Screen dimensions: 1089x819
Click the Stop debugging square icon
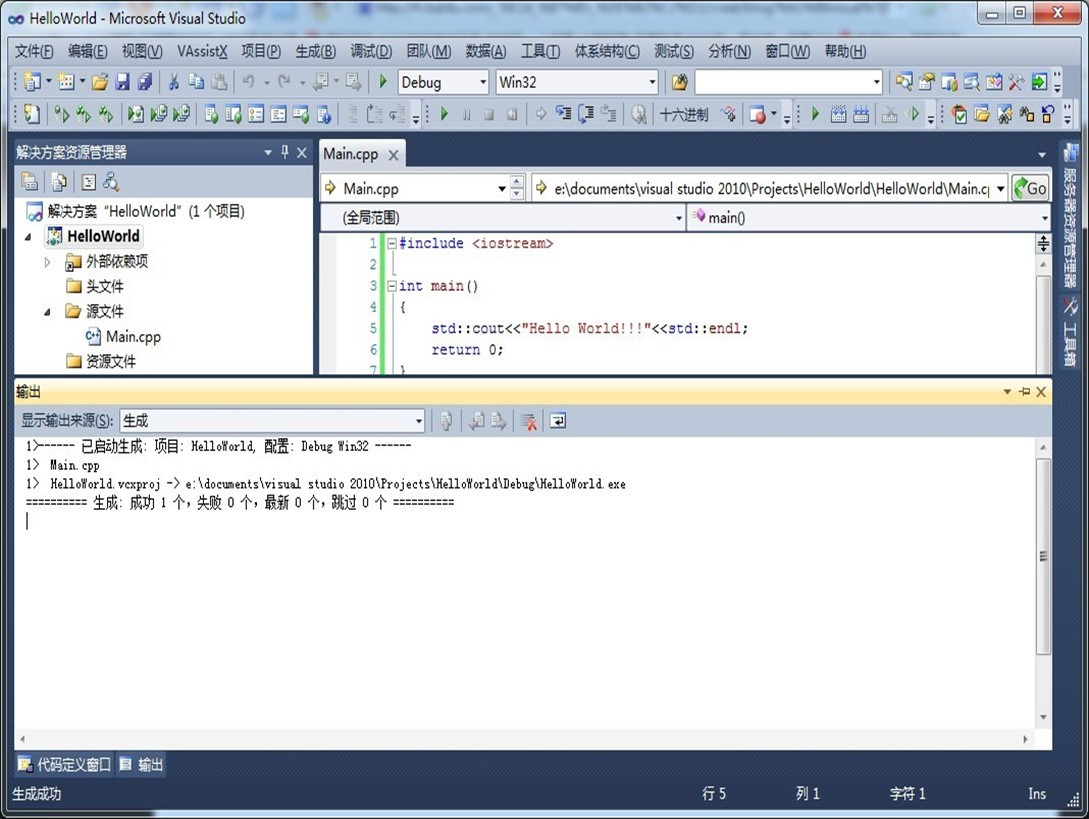pyautogui.click(x=489, y=114)
